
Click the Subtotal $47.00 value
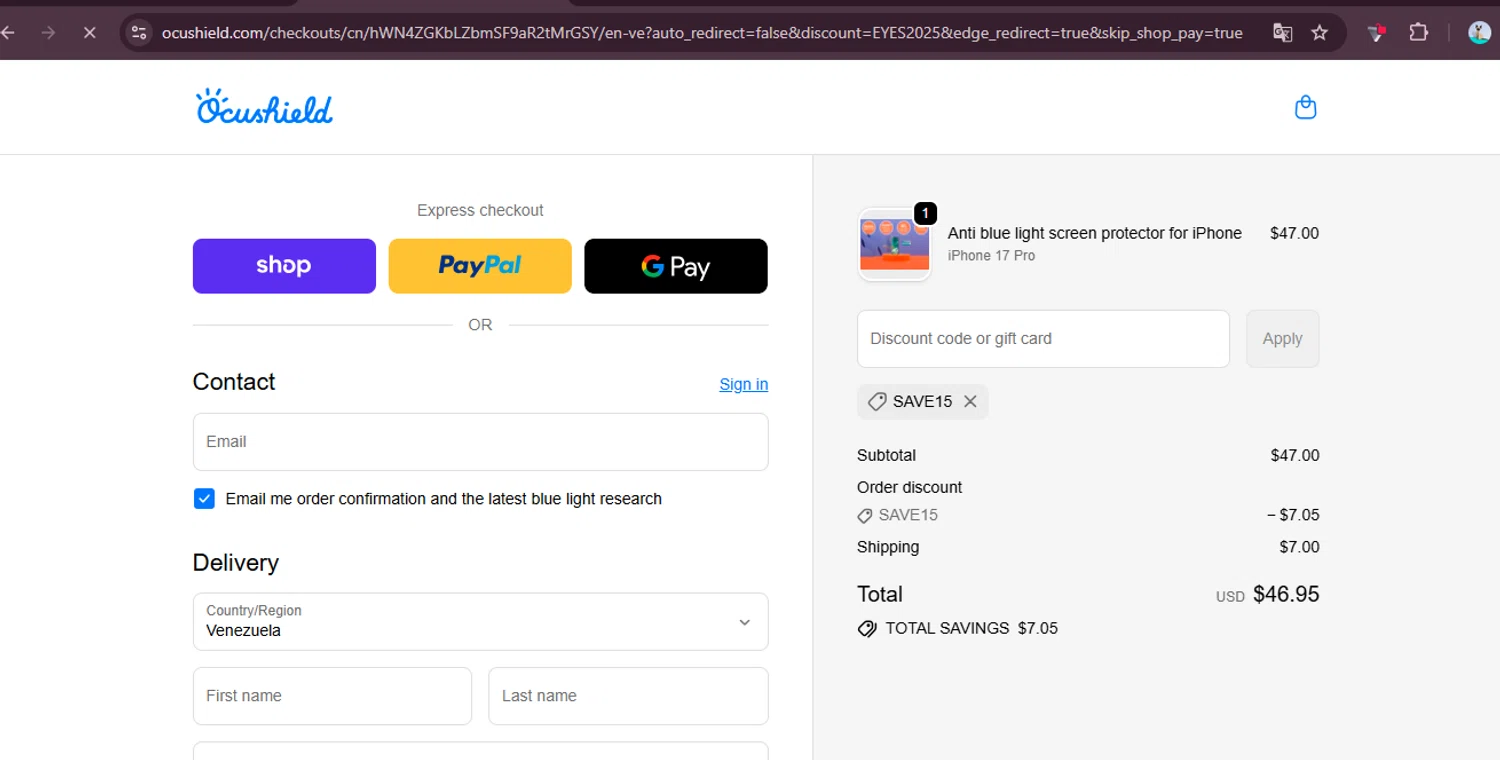coord(1295,455)
